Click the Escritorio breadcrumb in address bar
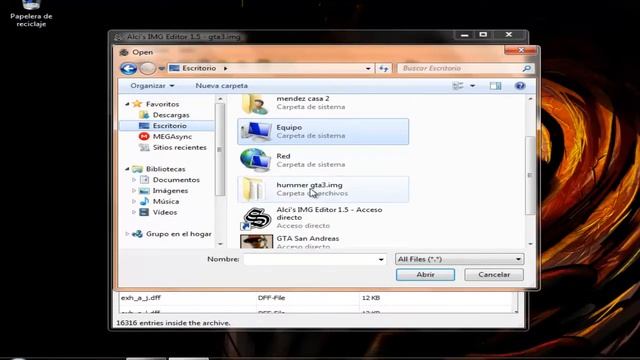640x360 pixels. point(199,68)
